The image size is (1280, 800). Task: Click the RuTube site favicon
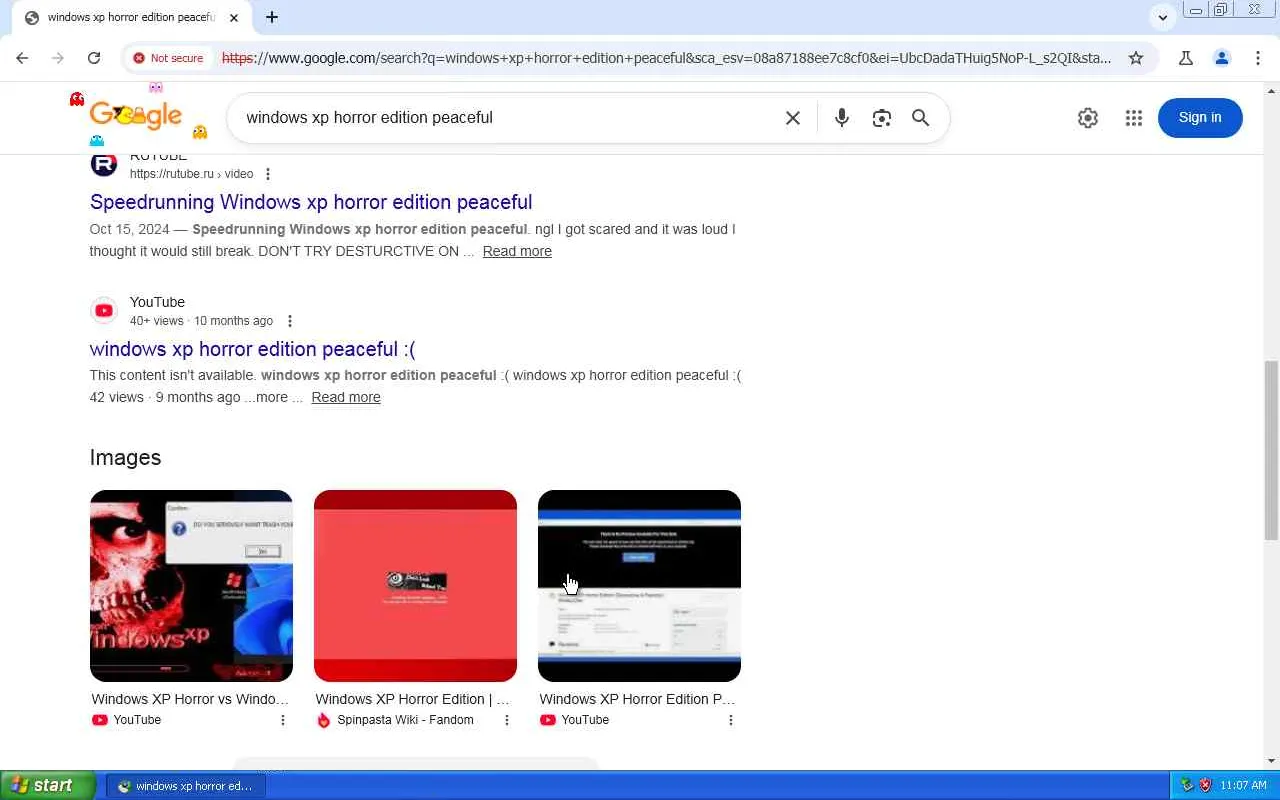pos(104,163)
